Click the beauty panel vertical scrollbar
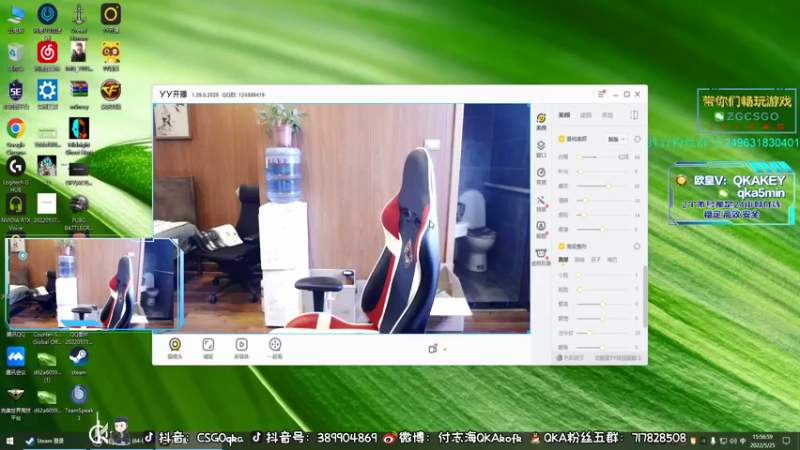The image size is (800, 450). (x=645, y=296)
